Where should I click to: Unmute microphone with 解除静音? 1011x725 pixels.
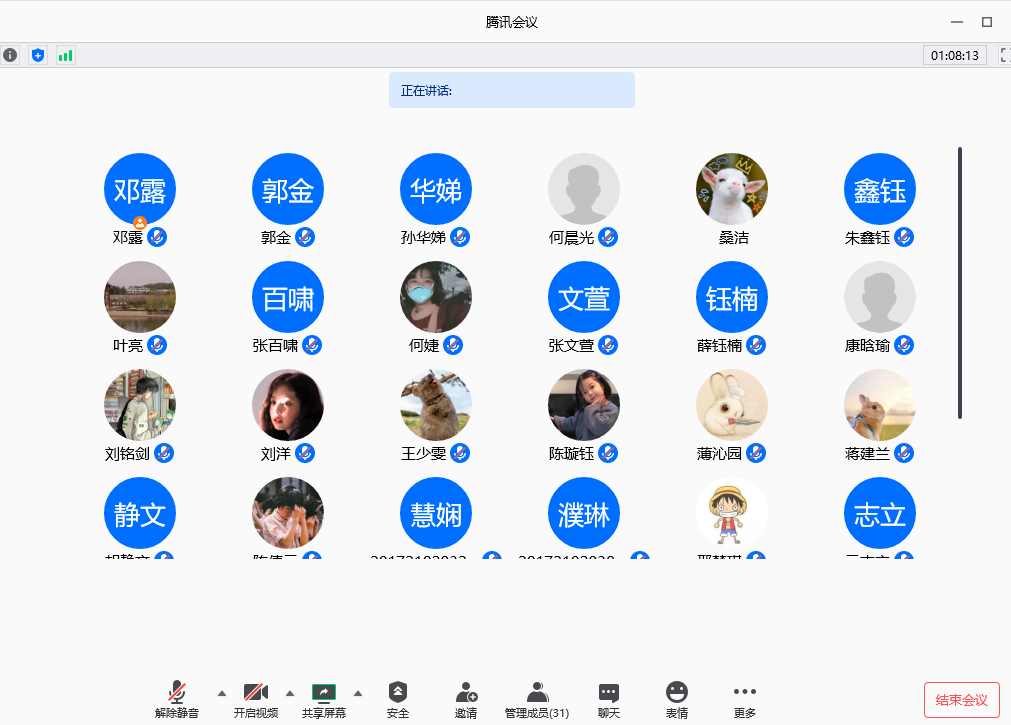177,698
